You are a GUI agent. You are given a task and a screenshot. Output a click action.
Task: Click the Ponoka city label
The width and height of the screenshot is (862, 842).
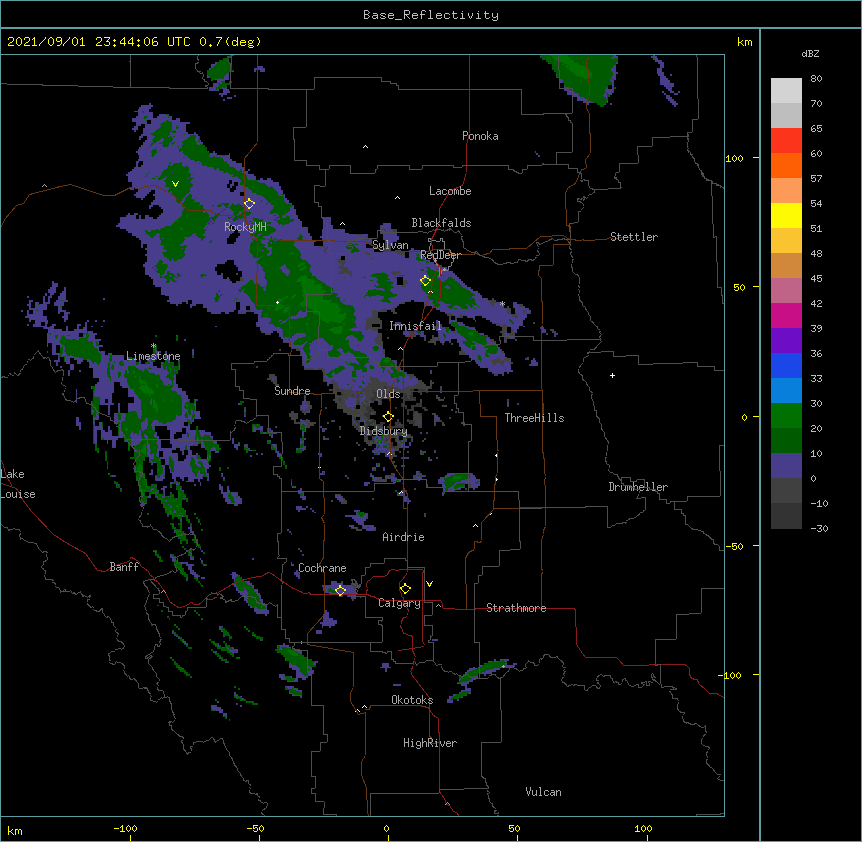tap(480, 136)
